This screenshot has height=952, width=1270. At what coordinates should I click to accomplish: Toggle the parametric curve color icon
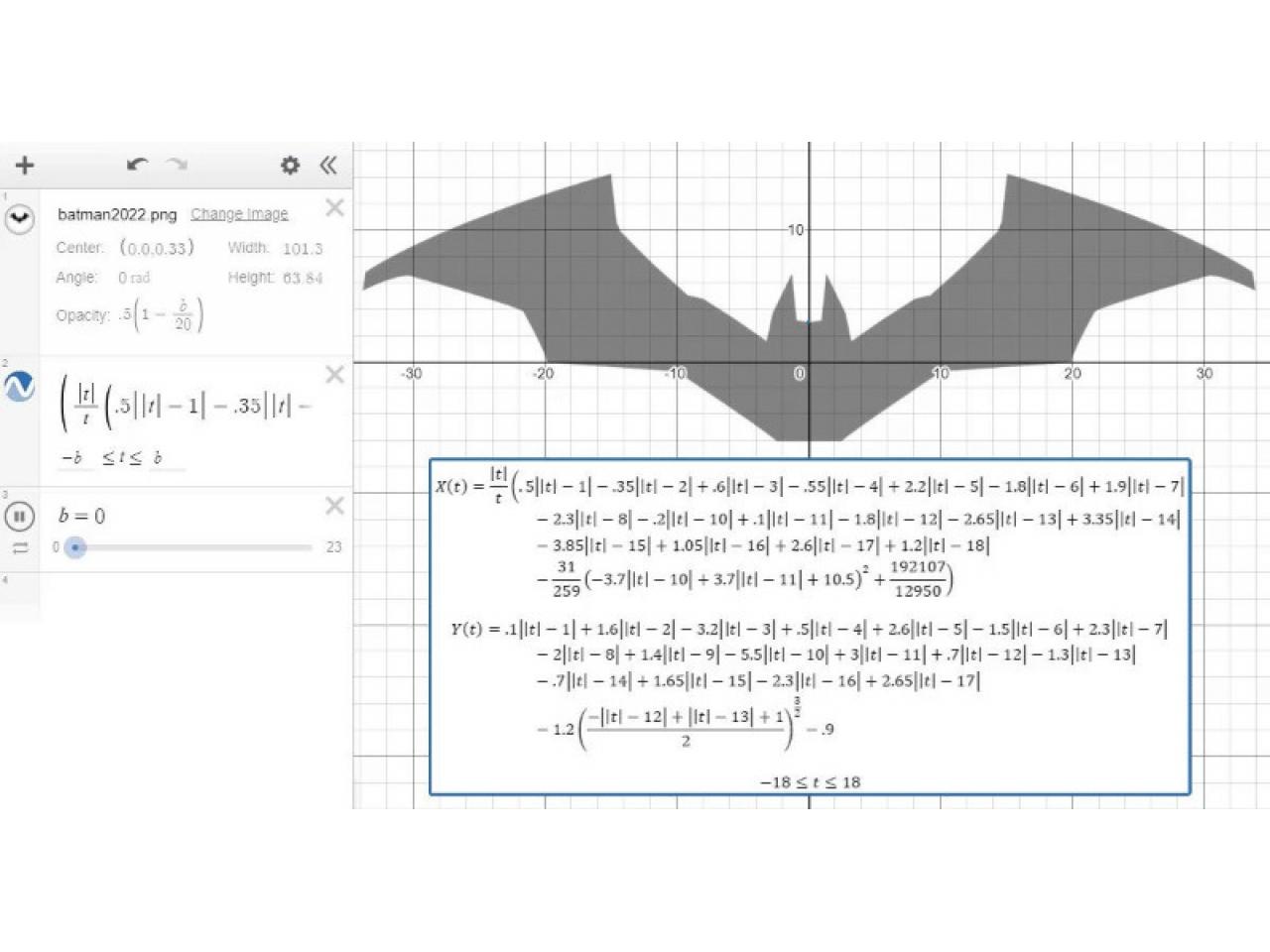(19, 387)
